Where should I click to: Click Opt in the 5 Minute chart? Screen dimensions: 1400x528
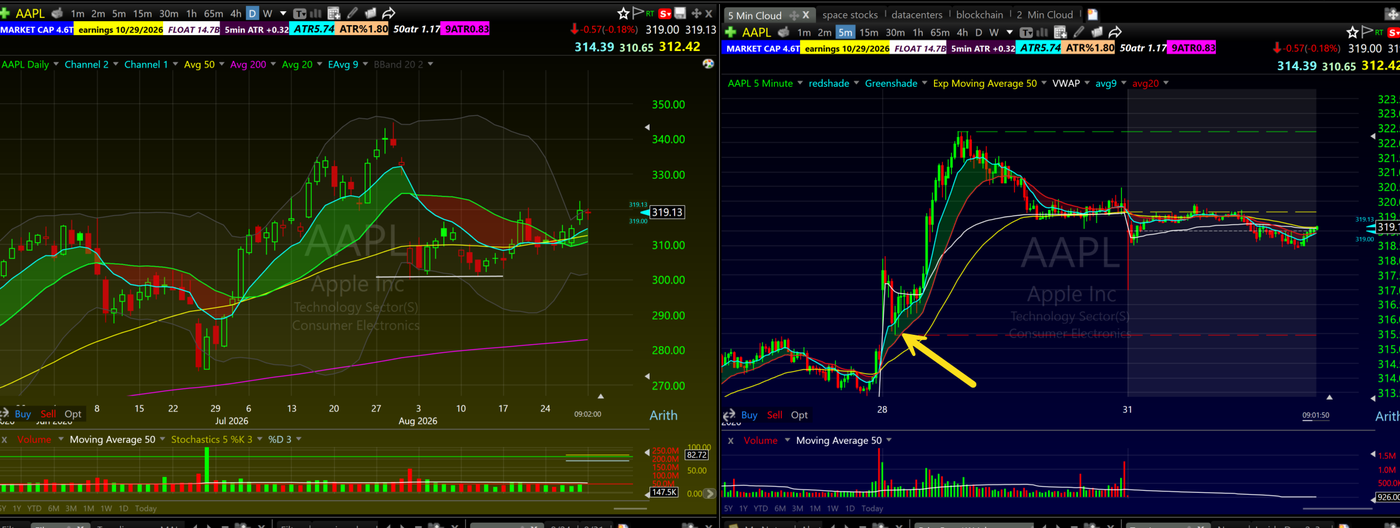[x=799, y=415]
